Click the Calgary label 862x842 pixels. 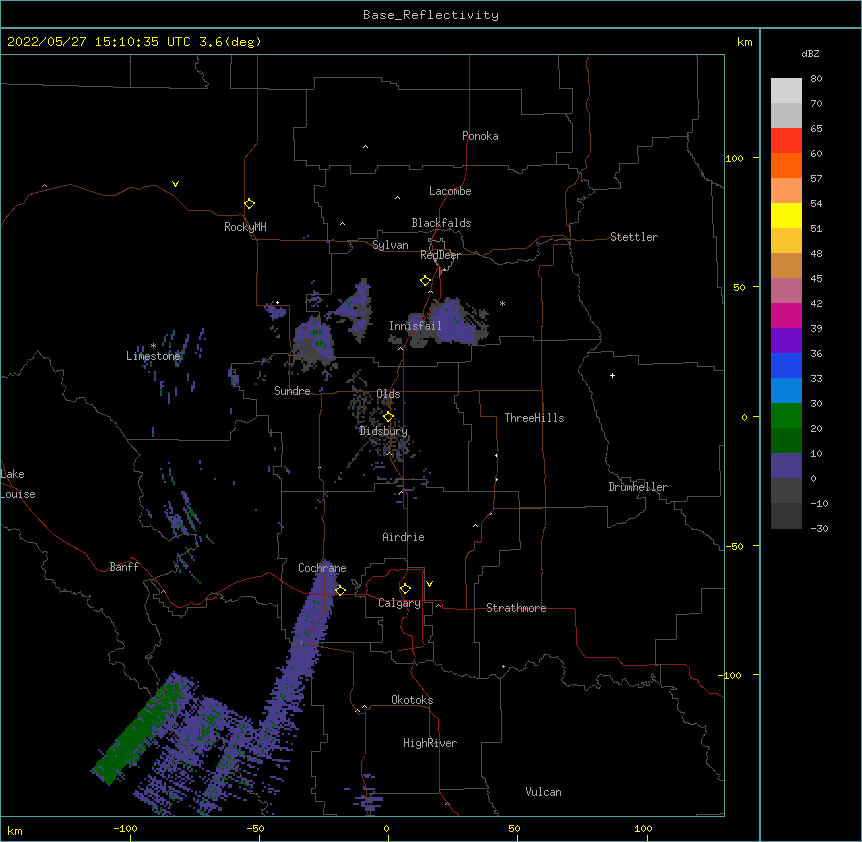tap(399, 603)
